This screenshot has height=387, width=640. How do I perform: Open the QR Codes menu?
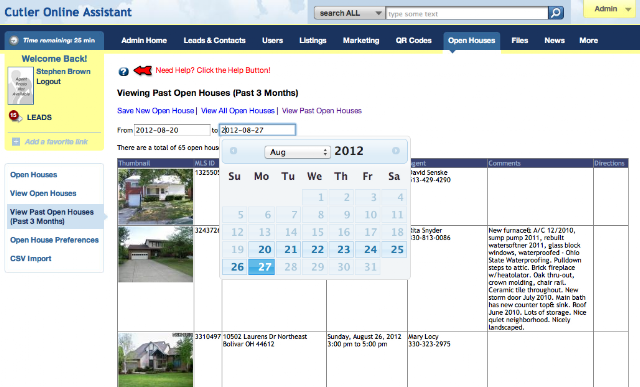[413, 40]
